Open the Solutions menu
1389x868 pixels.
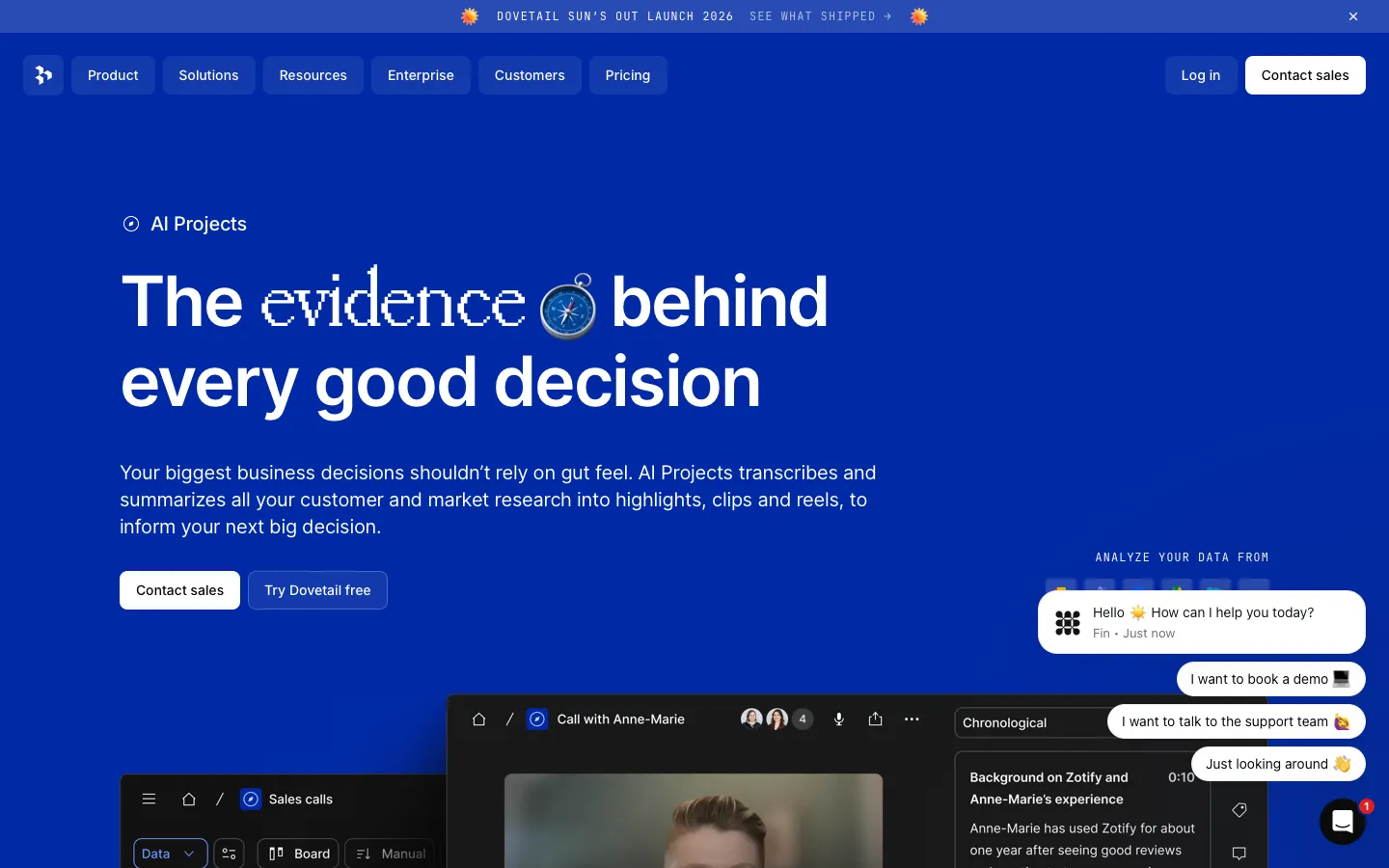click(x=208, y=75)
